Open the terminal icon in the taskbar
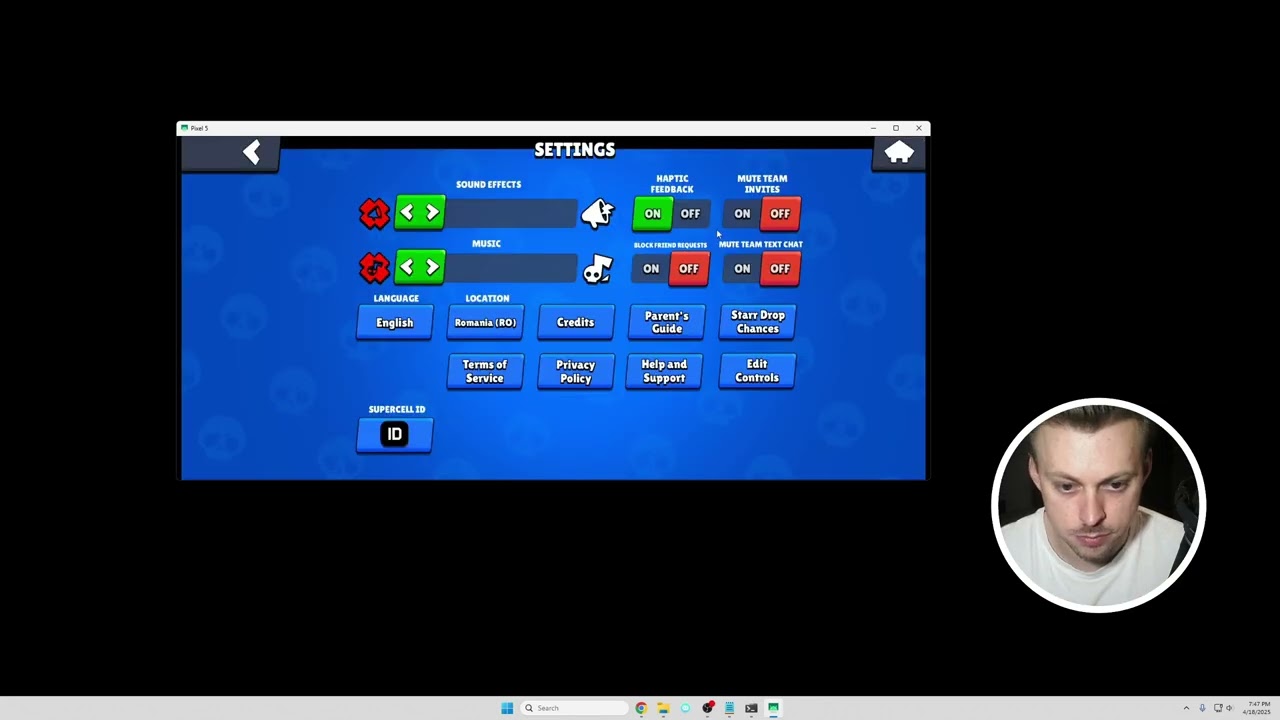The height and width of the screenshot is (720, 1280). [x=751, y=708]
